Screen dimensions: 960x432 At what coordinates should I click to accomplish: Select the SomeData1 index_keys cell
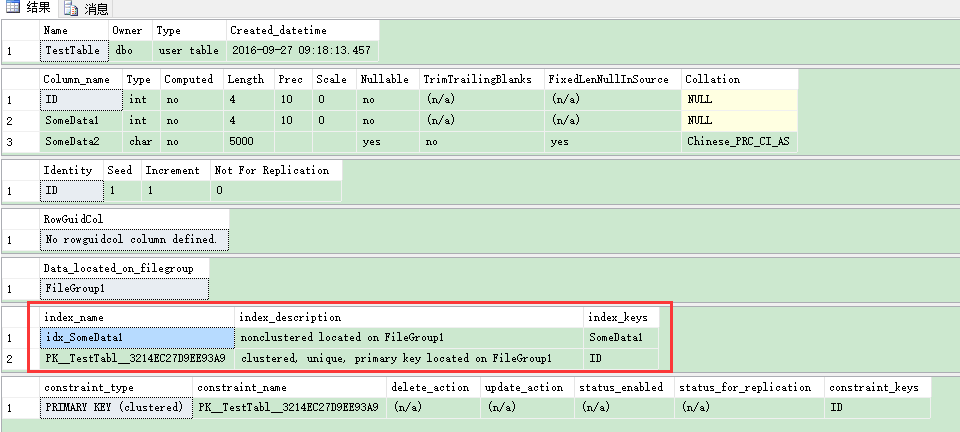(x=621, y=338)
